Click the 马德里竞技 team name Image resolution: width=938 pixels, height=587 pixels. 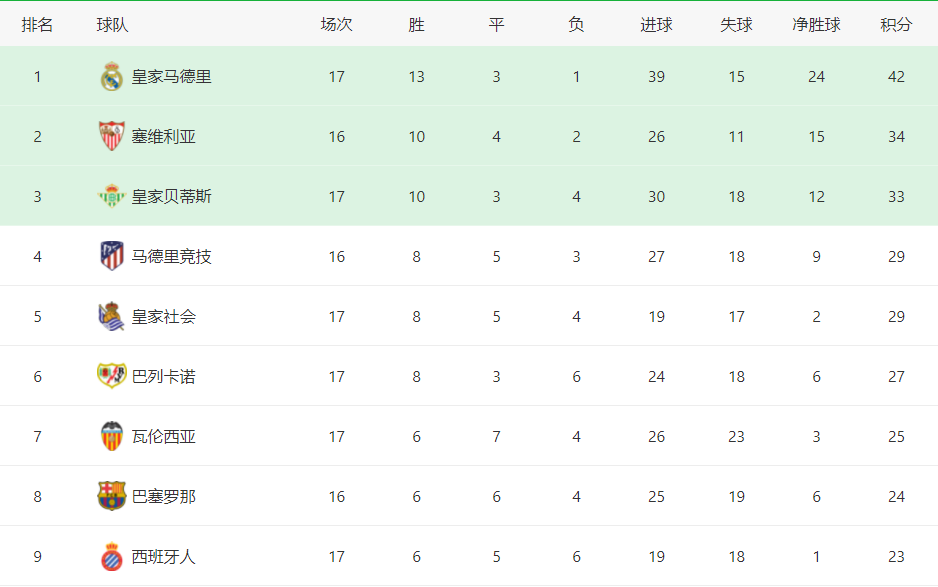(x=172, y=257)
